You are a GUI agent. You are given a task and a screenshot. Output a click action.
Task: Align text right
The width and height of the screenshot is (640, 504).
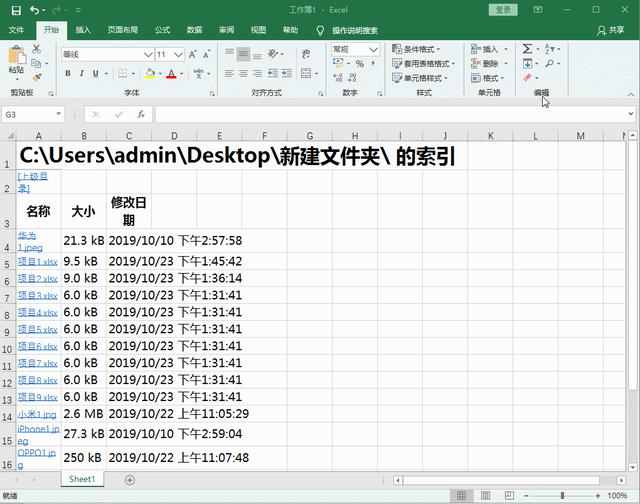257,73
